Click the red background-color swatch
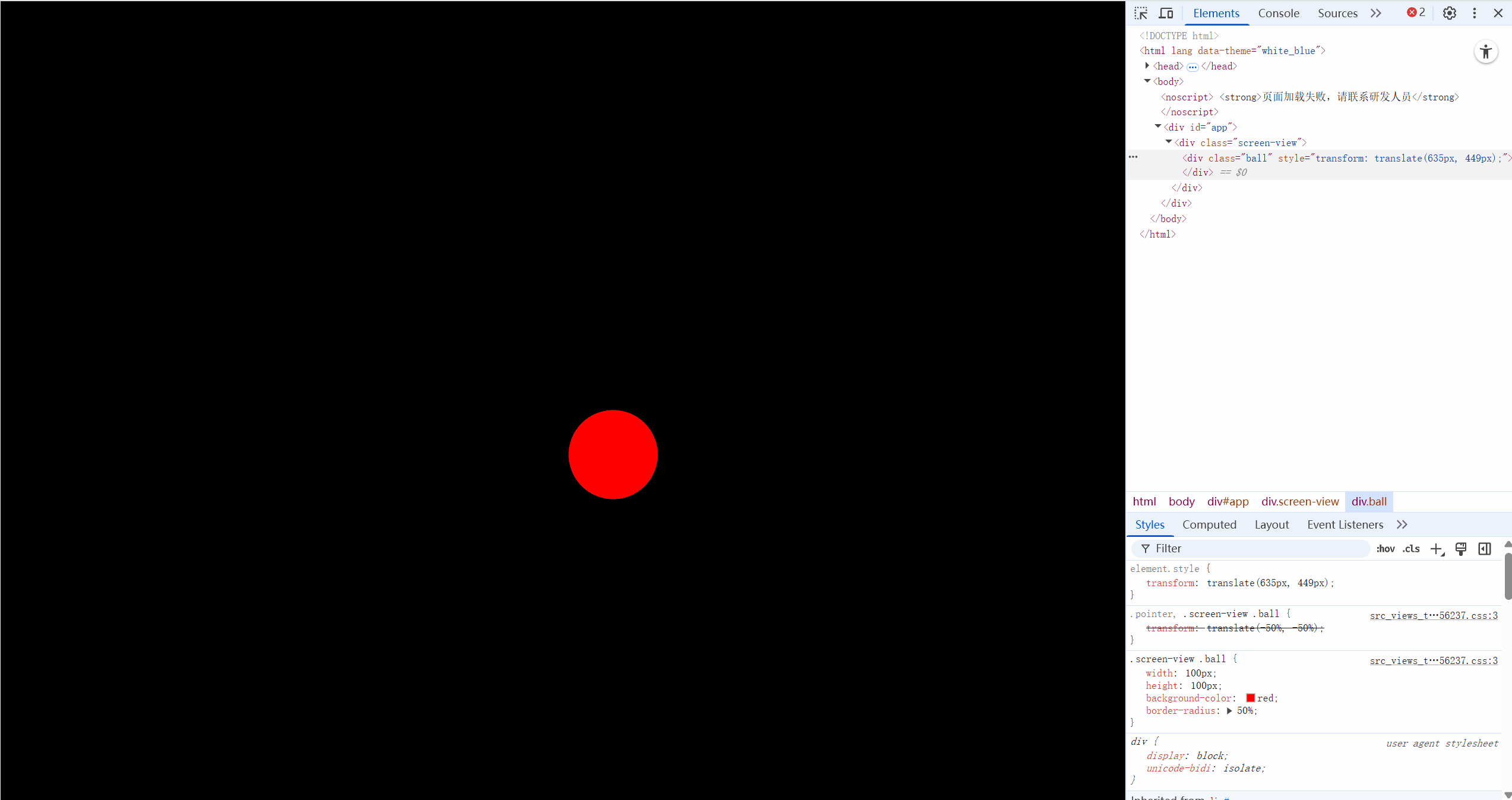This screenshot has height=800, width=1512. click(1250, 698)
